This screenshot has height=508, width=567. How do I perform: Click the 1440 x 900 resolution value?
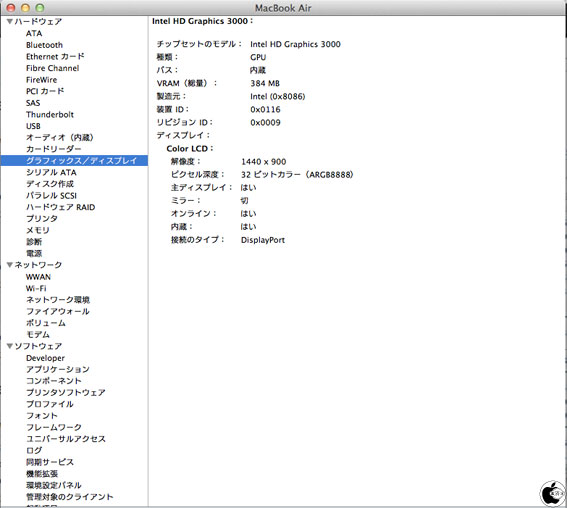(263, 162)
